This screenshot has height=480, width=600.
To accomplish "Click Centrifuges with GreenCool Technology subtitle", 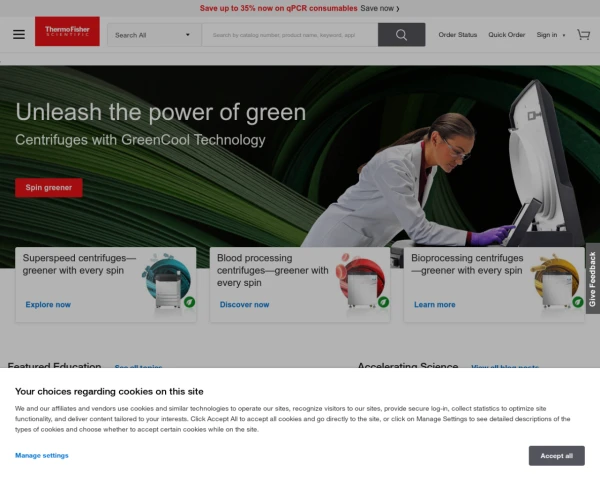I will (x=140, y=140).
